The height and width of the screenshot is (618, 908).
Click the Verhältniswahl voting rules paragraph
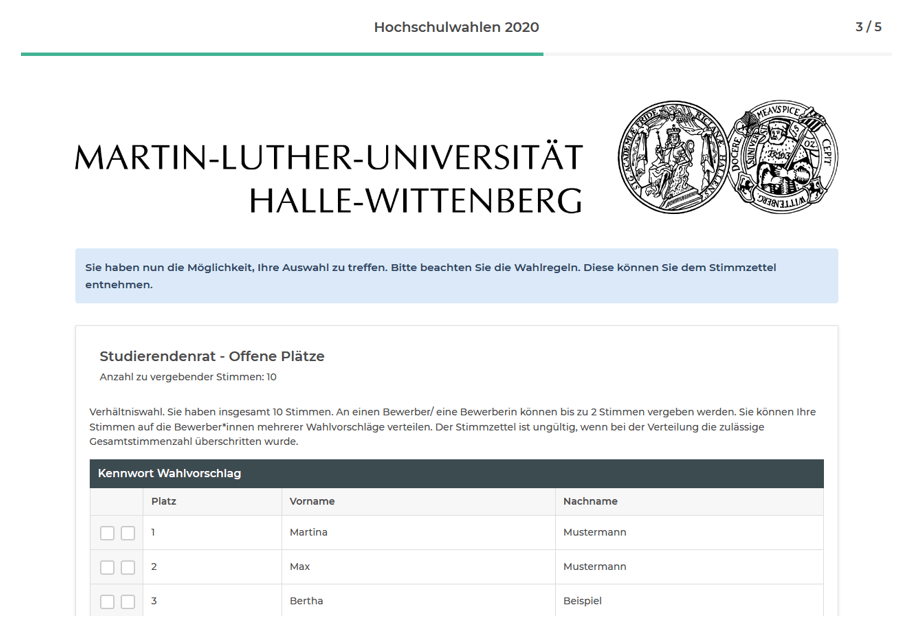coord(452,427)
